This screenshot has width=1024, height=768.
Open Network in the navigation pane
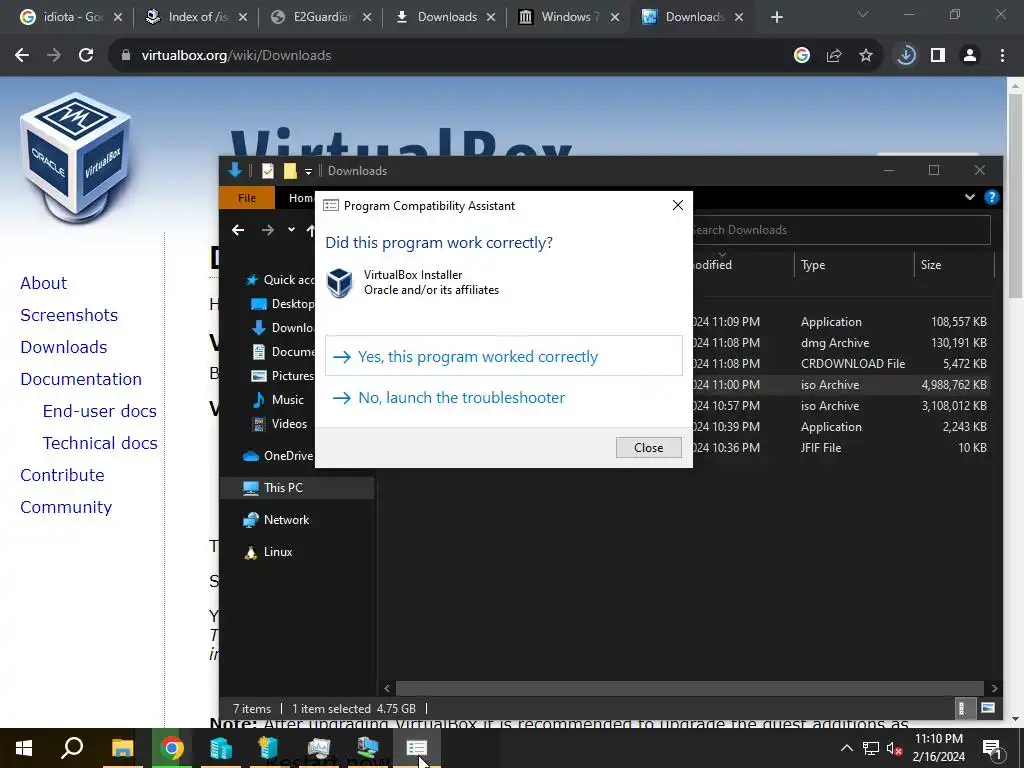point(276,520)
